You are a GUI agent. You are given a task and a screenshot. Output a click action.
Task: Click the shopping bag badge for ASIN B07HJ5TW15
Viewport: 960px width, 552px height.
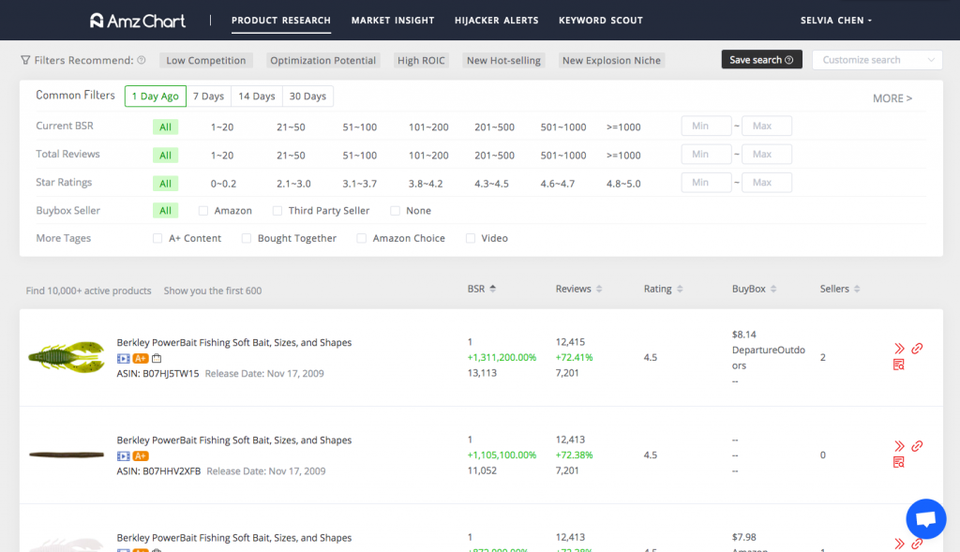click(157, 359)
